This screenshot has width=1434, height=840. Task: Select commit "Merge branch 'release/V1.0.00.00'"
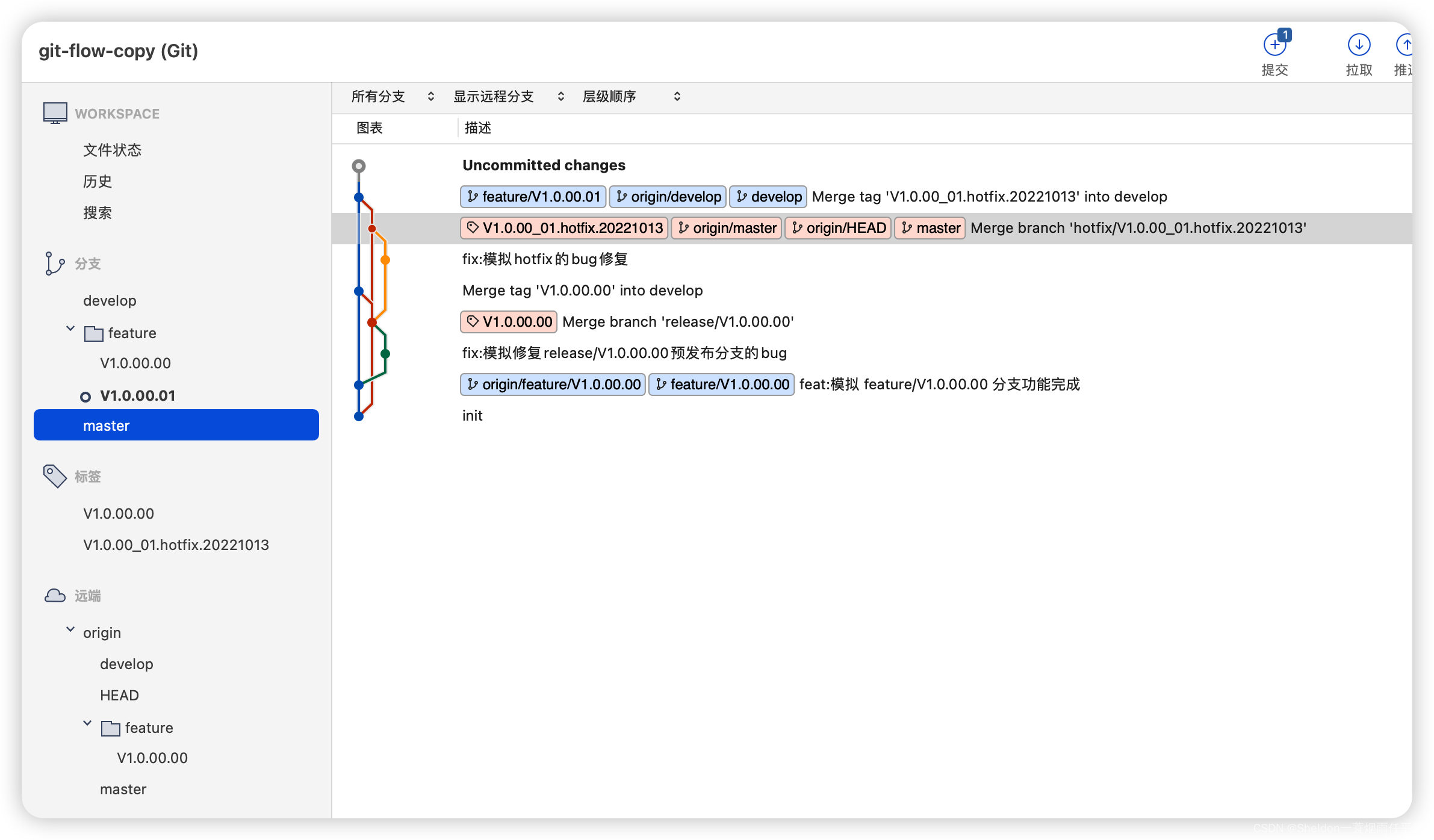click(x=872, y=322)
